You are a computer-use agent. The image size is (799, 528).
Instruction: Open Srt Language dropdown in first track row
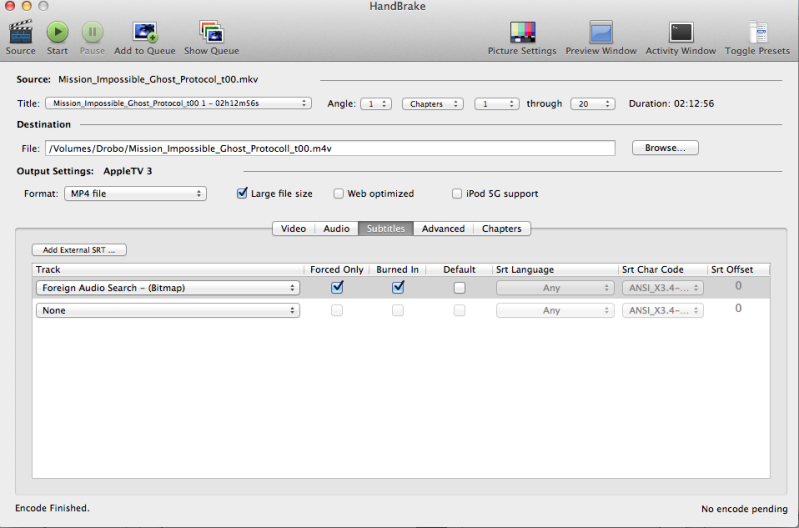click(555, 288)
